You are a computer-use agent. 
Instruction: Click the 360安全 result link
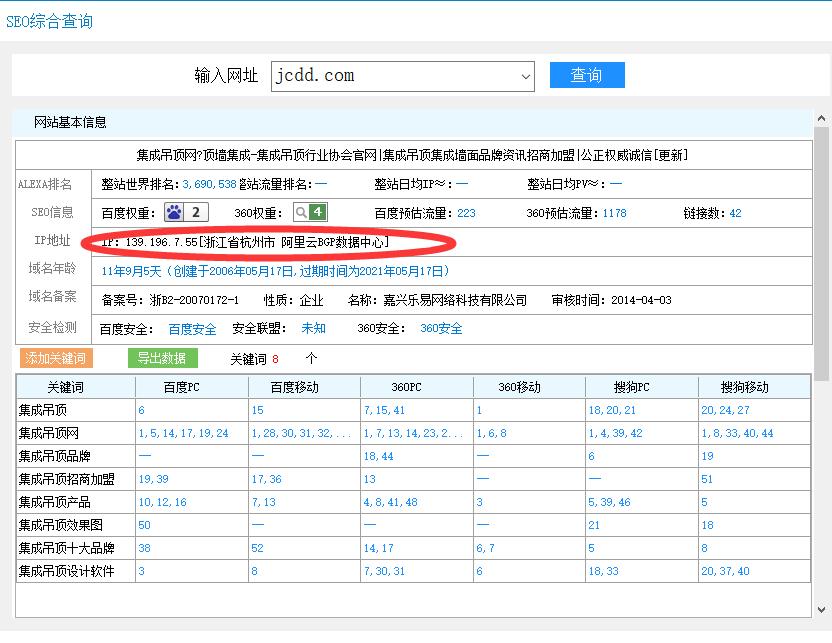441,328
